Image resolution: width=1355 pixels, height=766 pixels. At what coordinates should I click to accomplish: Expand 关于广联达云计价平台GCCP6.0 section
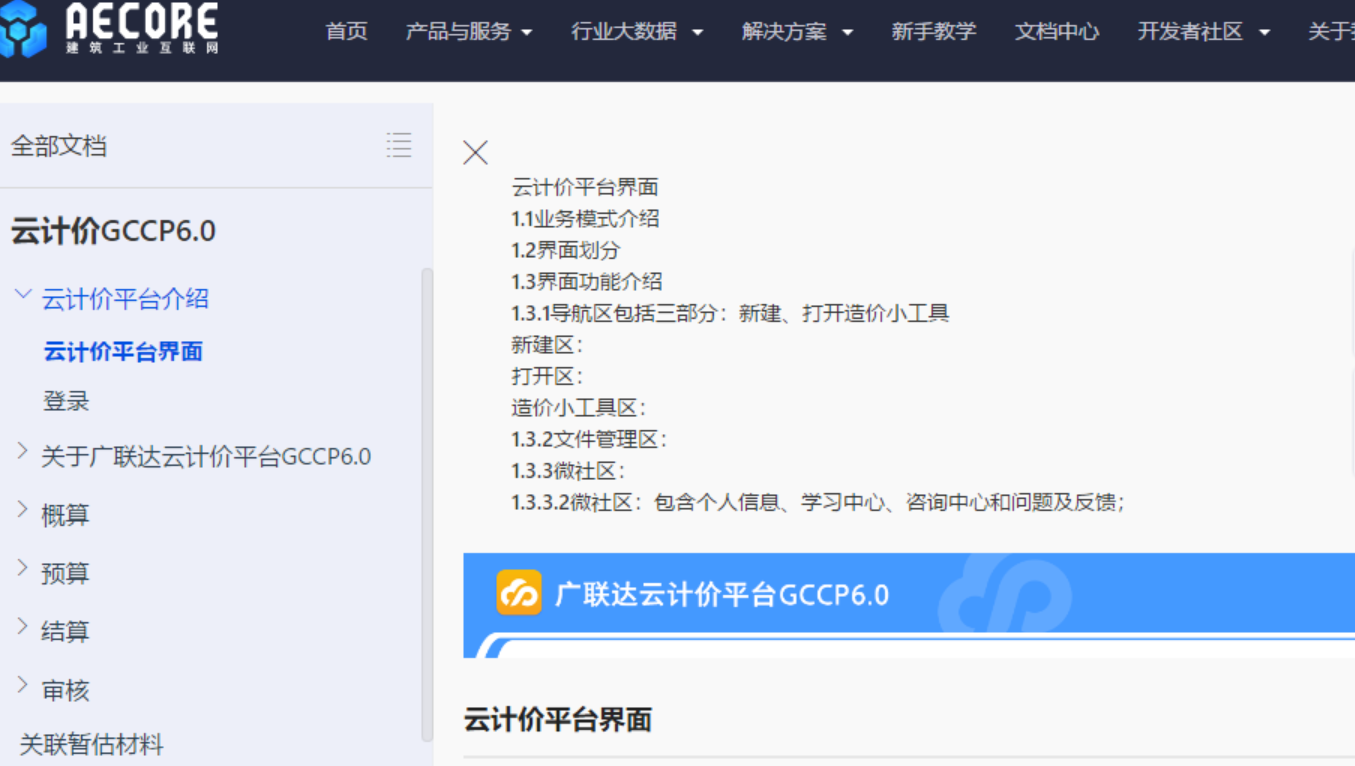click(22, 453)
